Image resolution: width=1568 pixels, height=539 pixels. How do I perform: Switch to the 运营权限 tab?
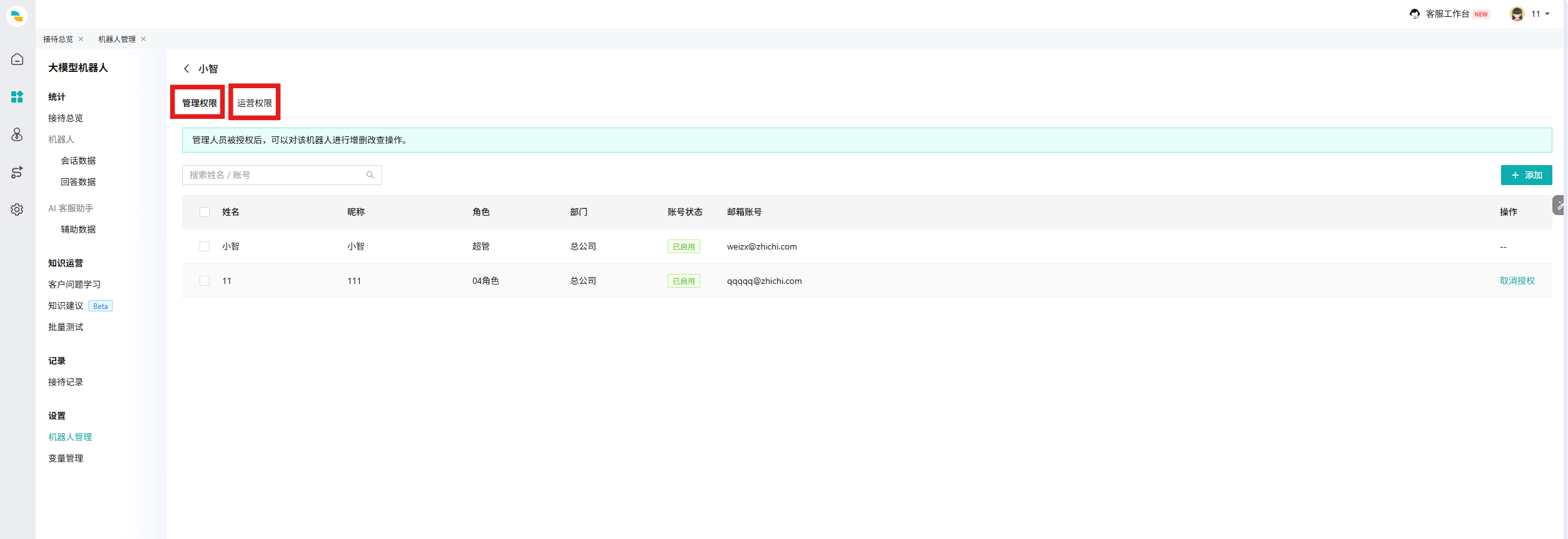(x=255, y=103)
